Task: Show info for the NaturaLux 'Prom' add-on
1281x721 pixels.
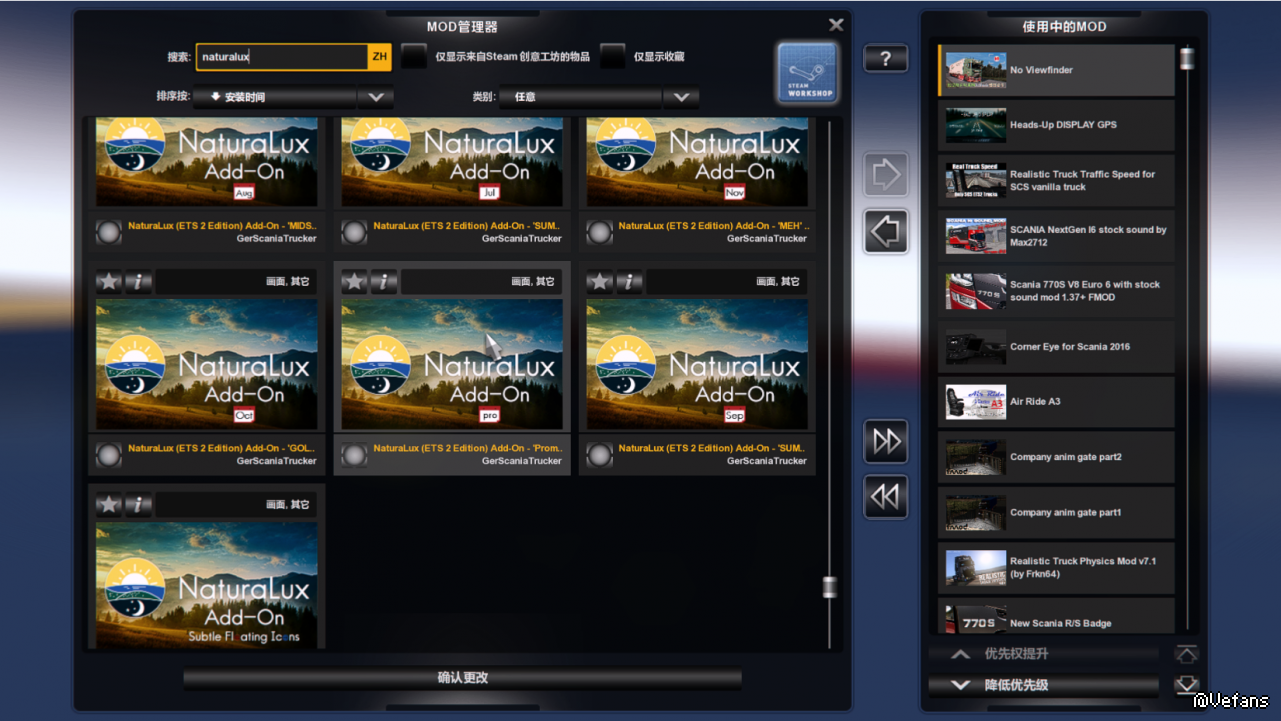Action: 385,282
